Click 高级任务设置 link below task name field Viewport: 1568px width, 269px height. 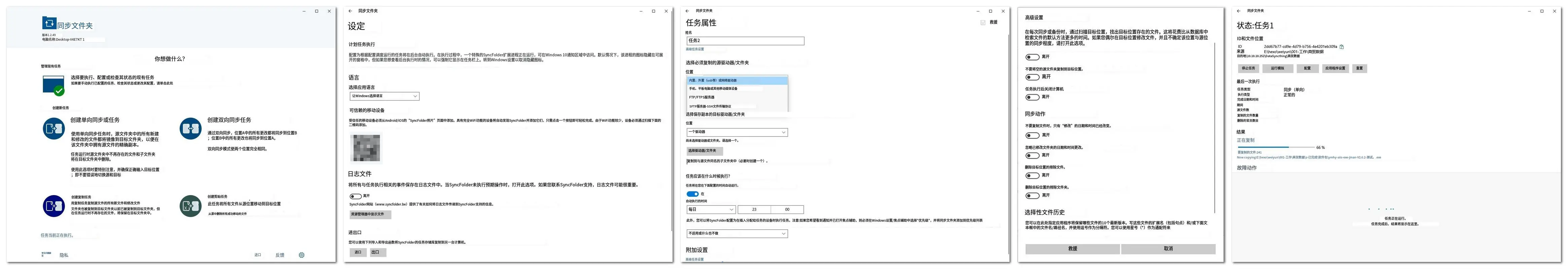[x=694, y=49]
